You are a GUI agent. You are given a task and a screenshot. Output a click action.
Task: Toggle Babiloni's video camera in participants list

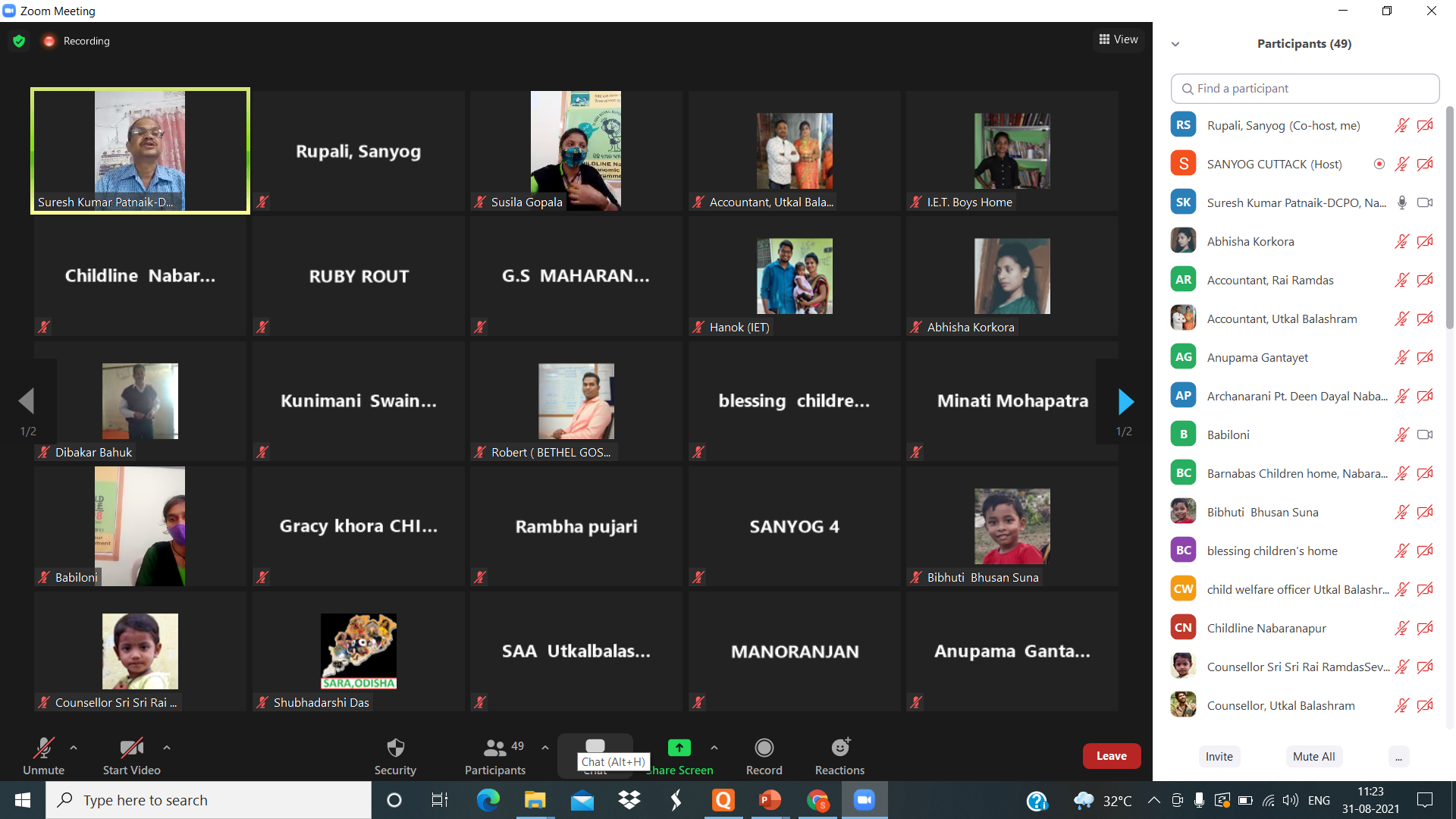tap(1425, 435)
